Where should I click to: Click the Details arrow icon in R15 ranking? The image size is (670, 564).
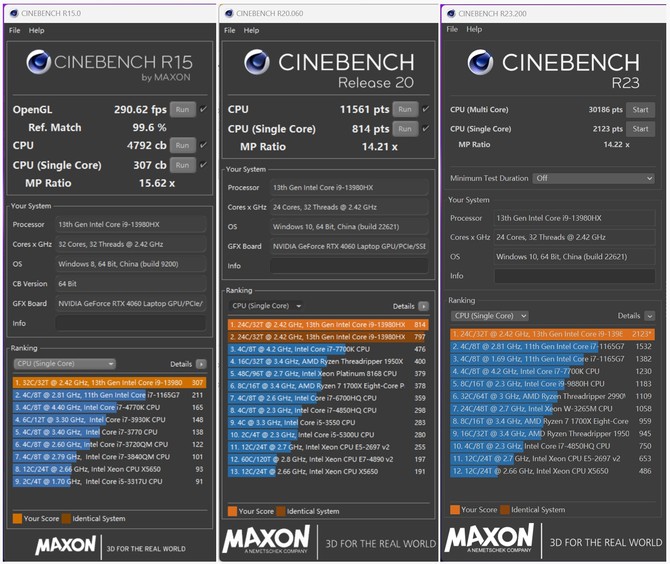click(x=201, y=364)
